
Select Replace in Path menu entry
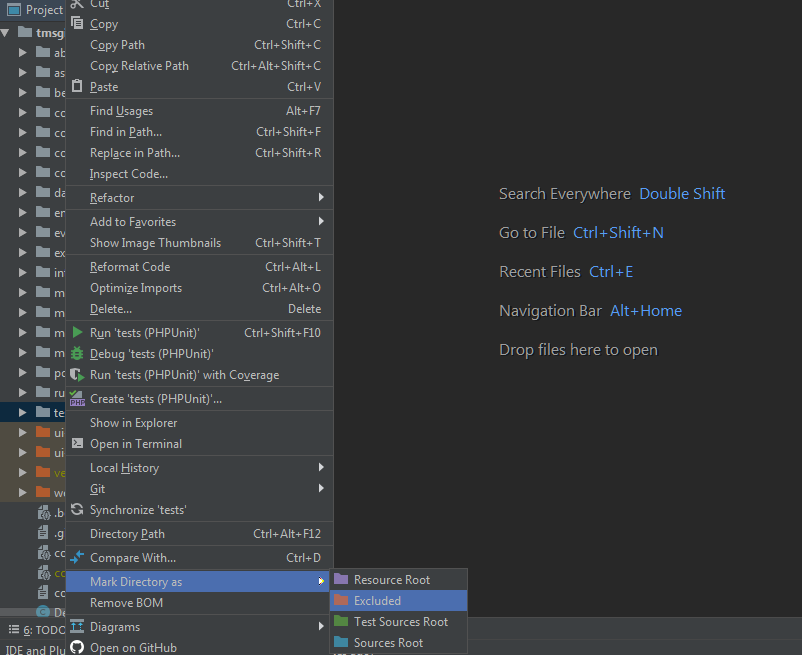click(199, 153)
